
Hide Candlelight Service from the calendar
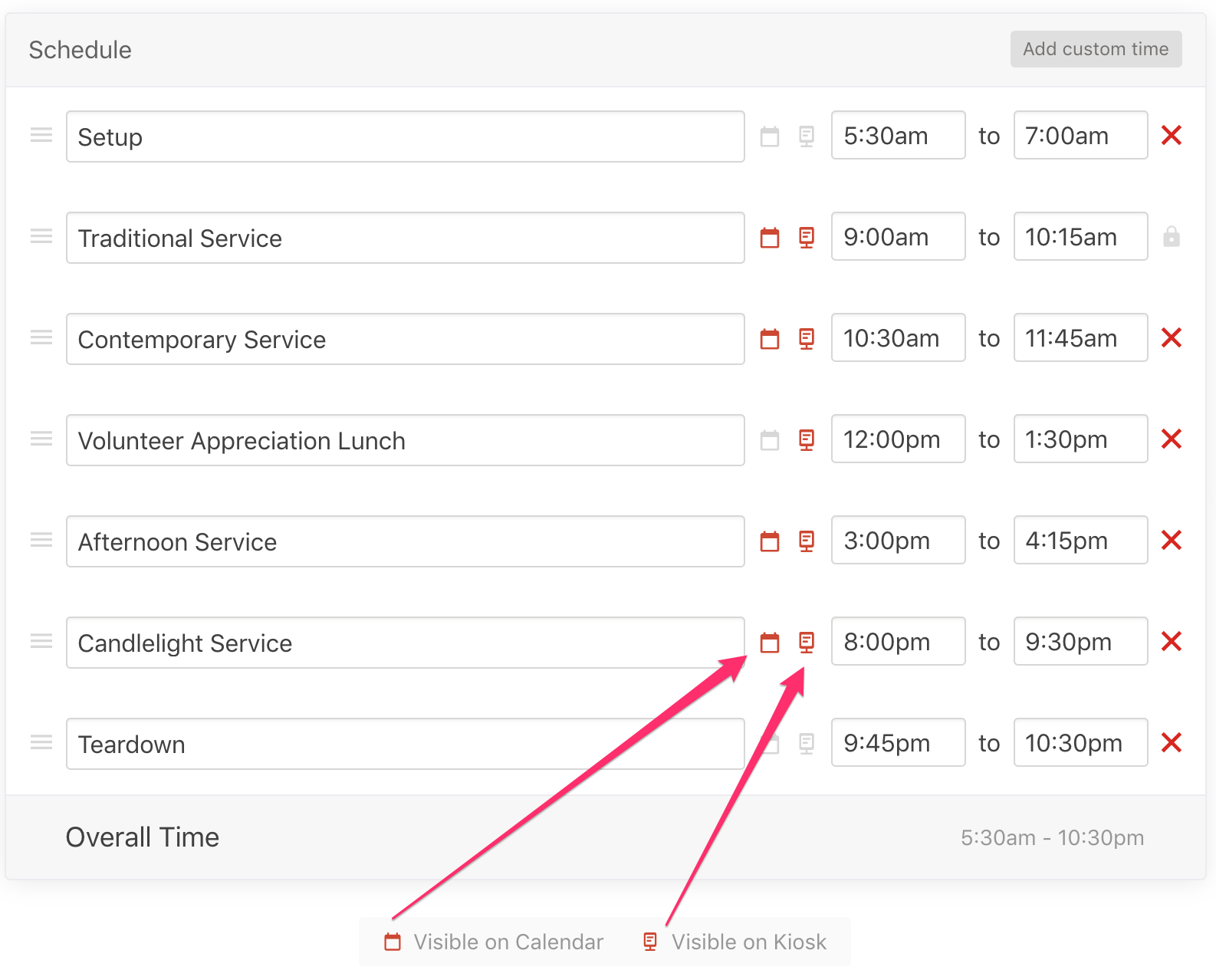point(770,643)
